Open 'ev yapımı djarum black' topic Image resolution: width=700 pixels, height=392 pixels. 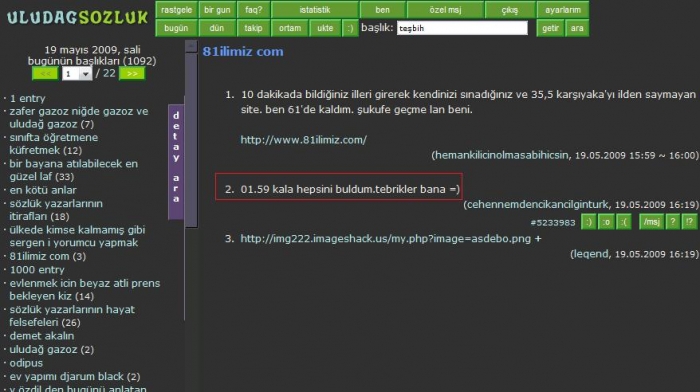75,376
